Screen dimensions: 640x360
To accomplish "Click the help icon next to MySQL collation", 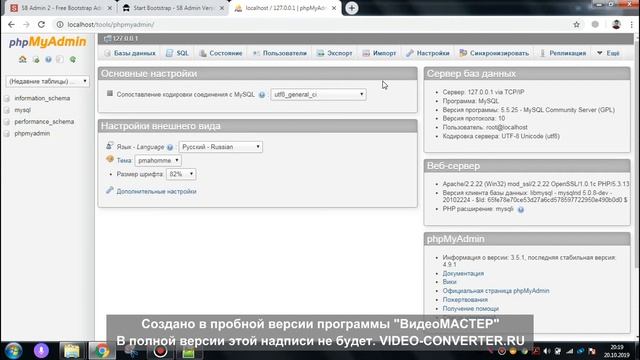I will point(262,95).
